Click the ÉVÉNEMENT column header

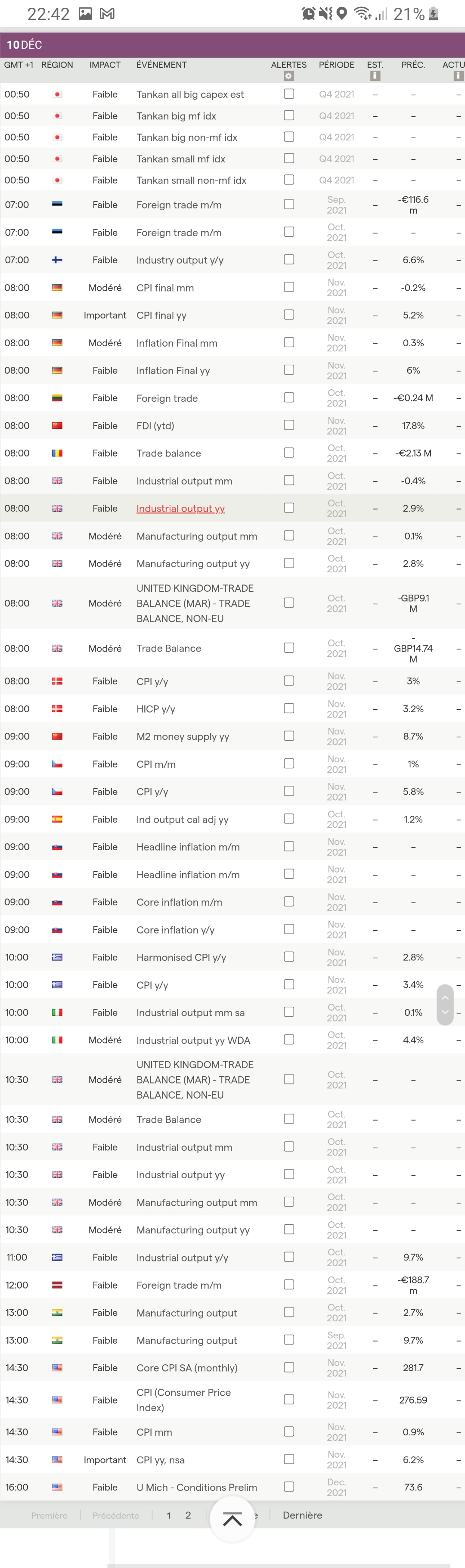(x=161, y=65)
